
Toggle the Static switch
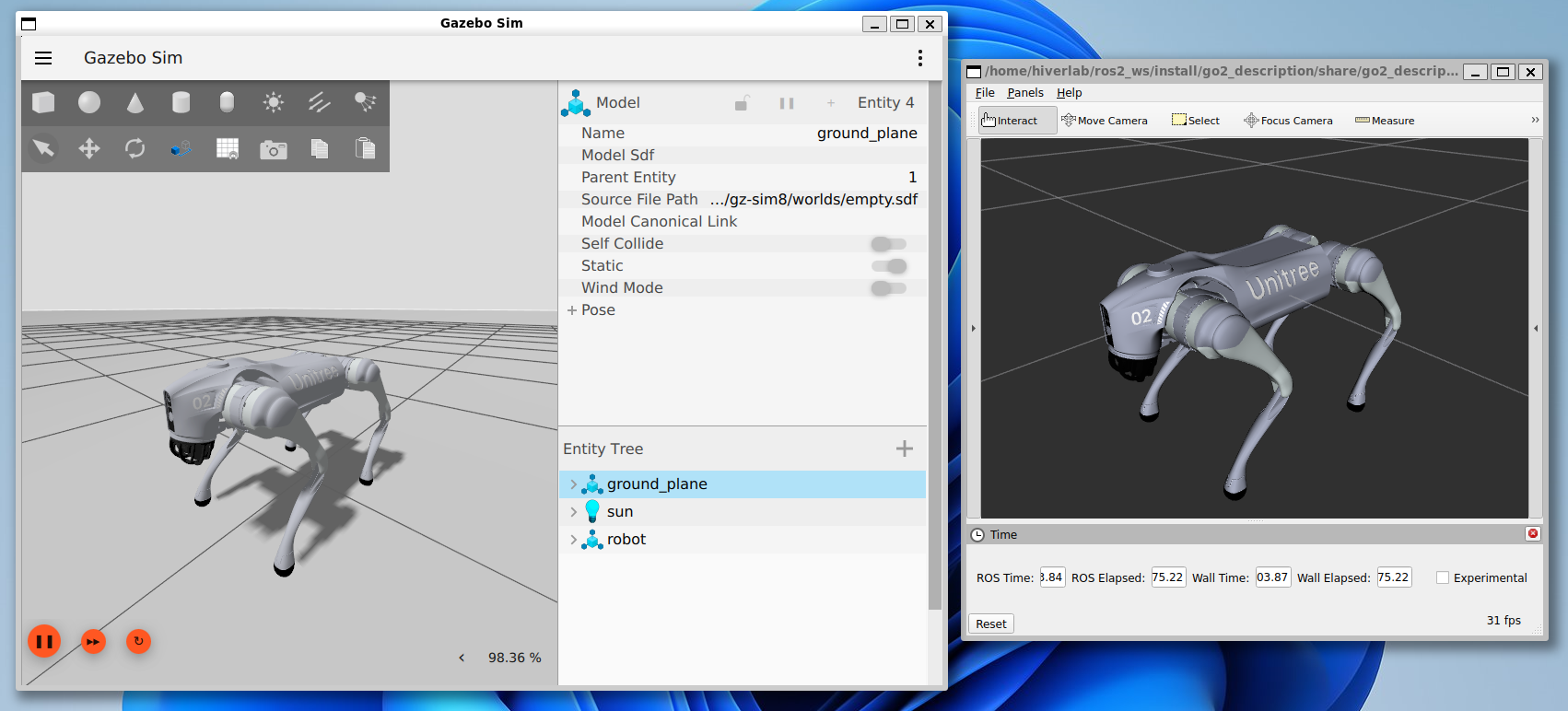tap(889, 266)
